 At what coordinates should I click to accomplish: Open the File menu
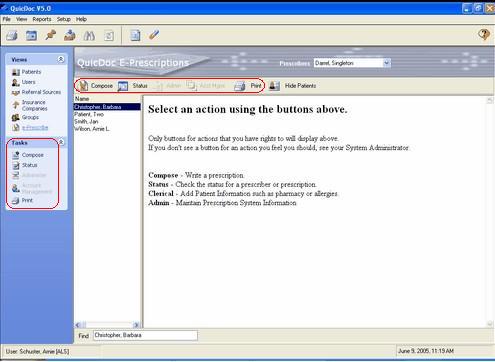coord(7,19)
